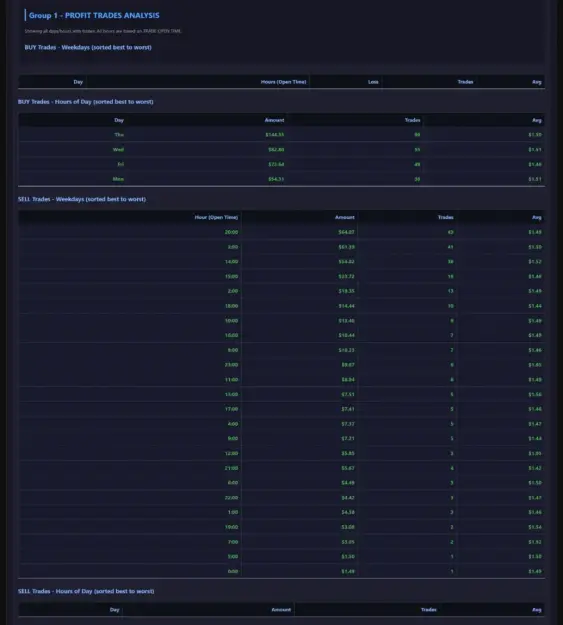Click the BUY Trades - Weekdays section title

pos(88,47)
